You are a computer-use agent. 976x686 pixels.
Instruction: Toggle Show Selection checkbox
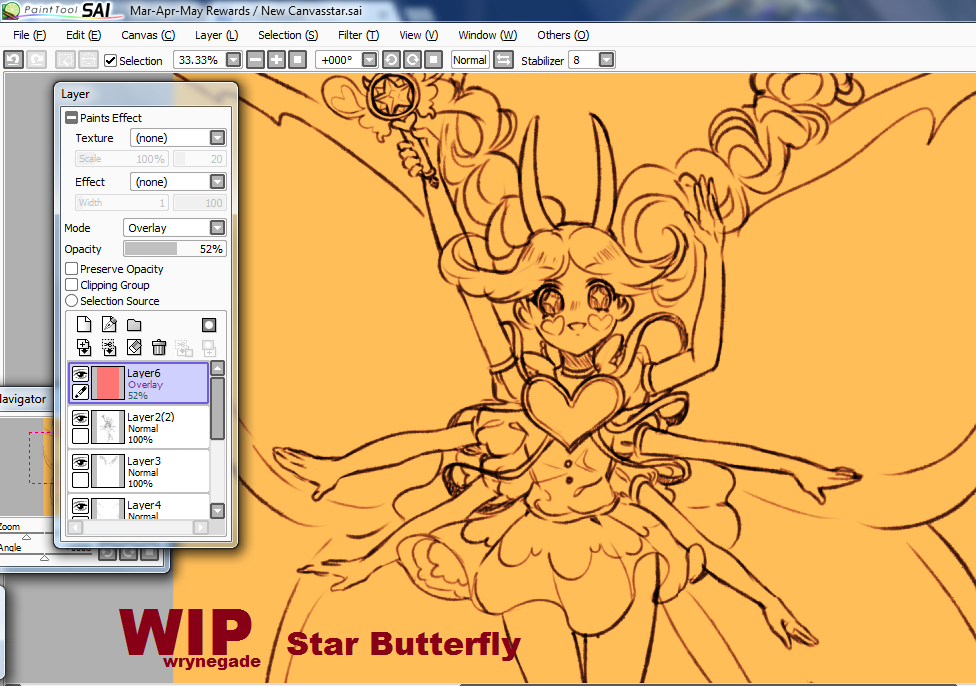[110, 60]
